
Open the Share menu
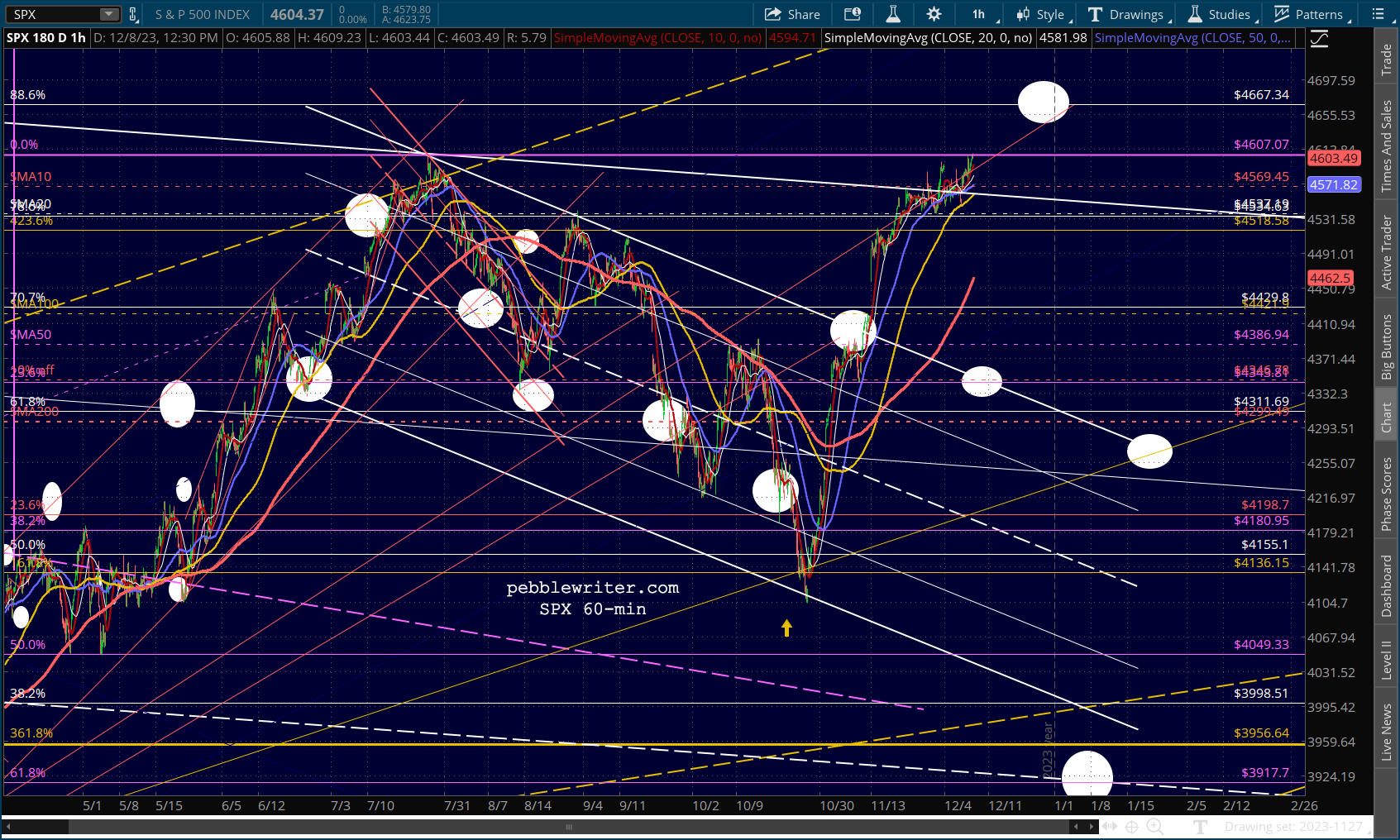792,14
